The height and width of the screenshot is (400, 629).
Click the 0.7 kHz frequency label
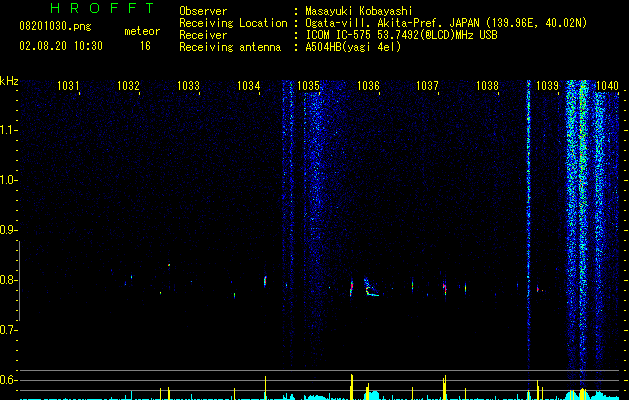click(8, 330)
